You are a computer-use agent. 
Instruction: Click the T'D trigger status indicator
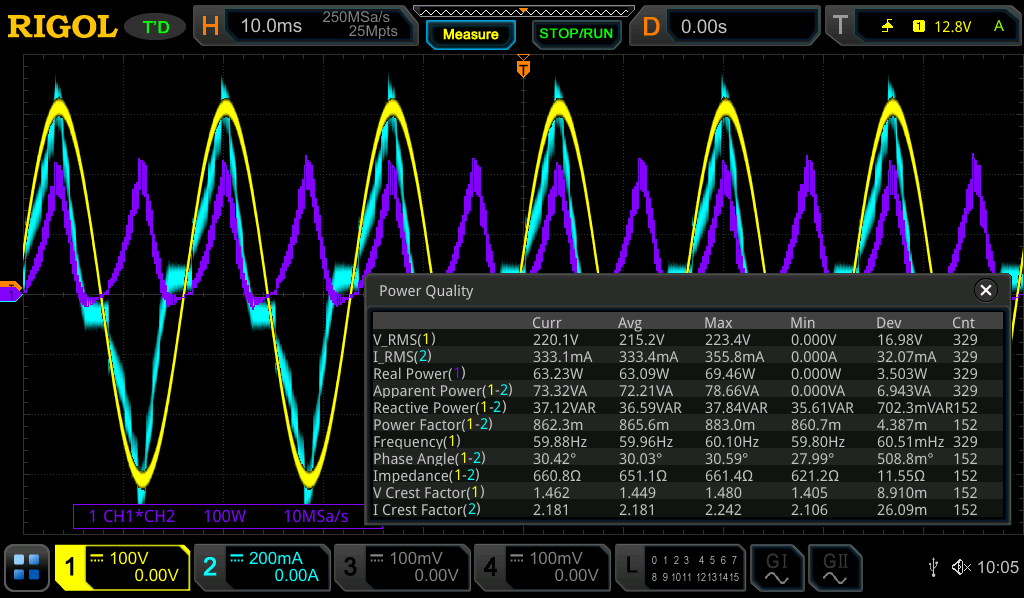click(x=156, y=27)
